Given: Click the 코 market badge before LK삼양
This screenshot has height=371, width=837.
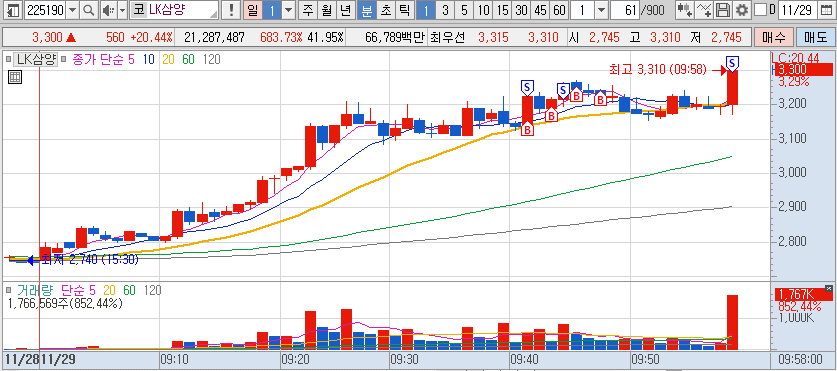Looking at the screenshot, I should 138,10.
